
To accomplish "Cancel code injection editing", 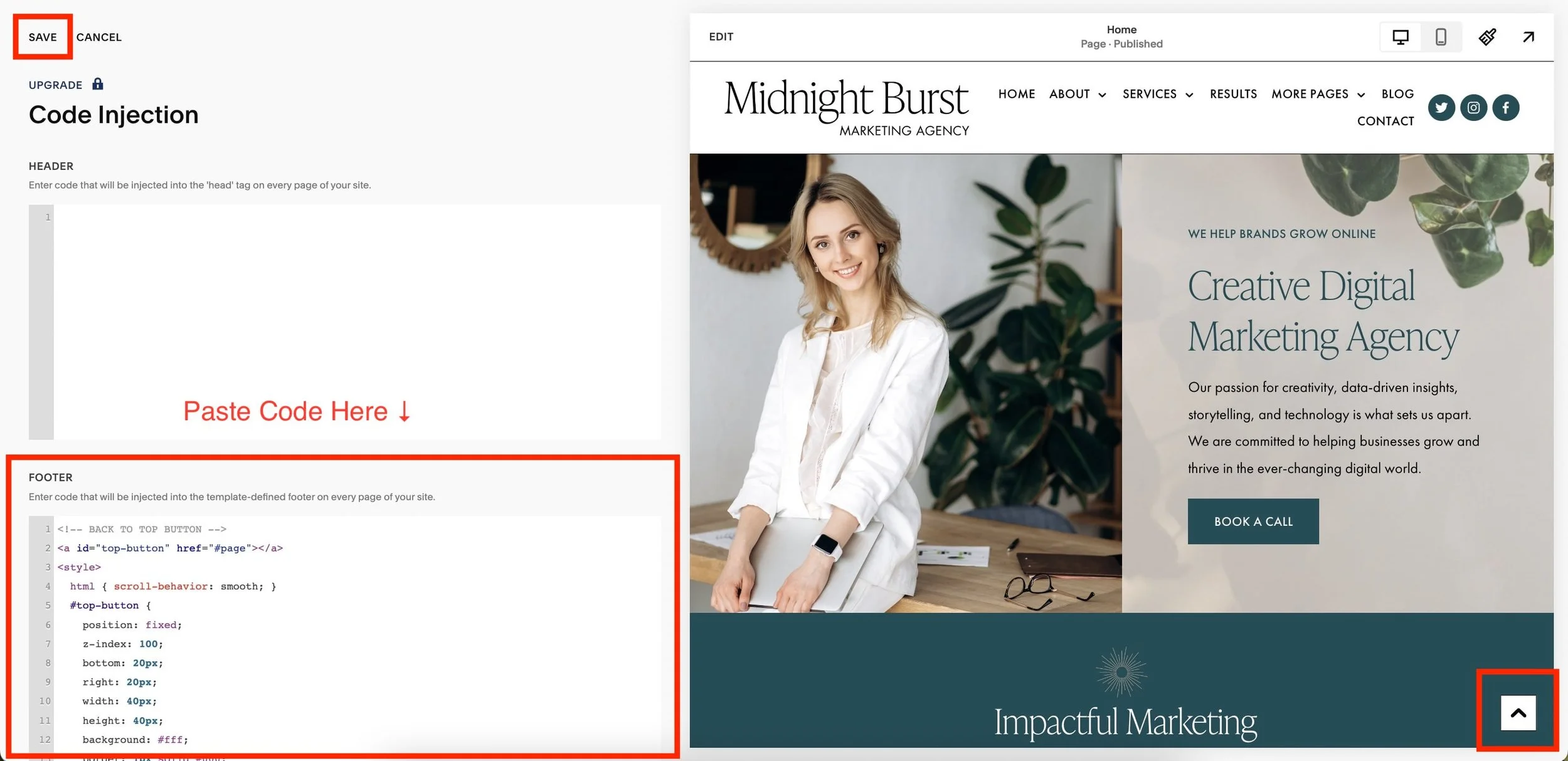I will (99, 37).
